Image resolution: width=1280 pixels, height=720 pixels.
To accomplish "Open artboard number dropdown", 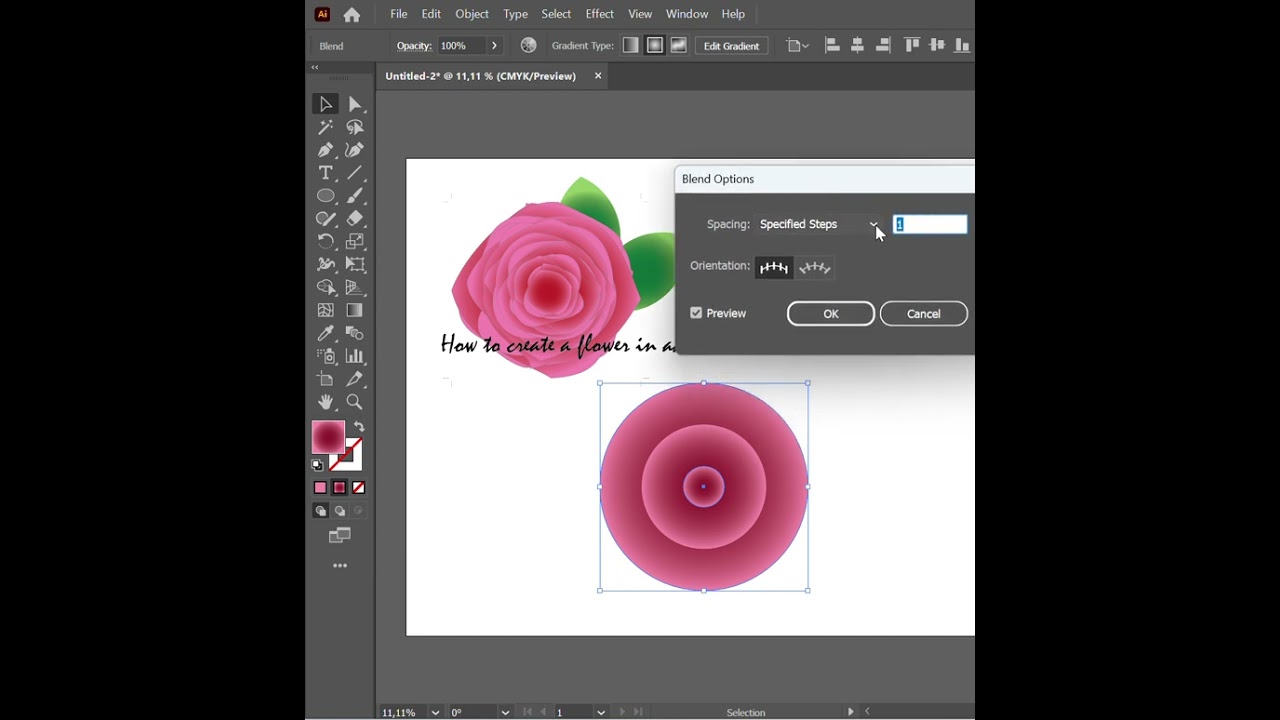I will pos(601,712).
